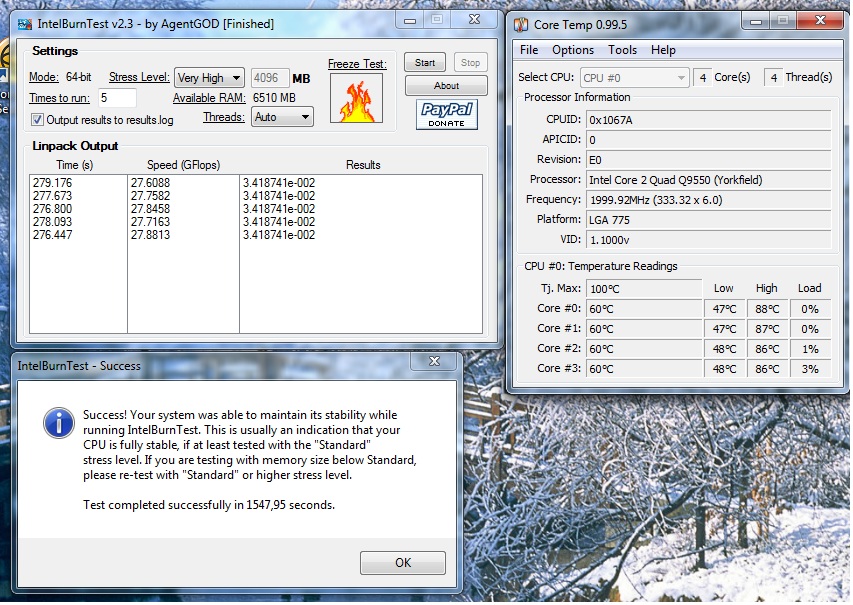Click the Tj. Max value 100°C

tap(644, 289)
